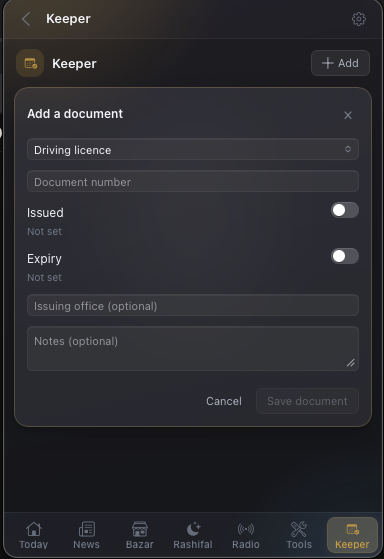
Task: Cancel adding the document
Action: [224, 401]
